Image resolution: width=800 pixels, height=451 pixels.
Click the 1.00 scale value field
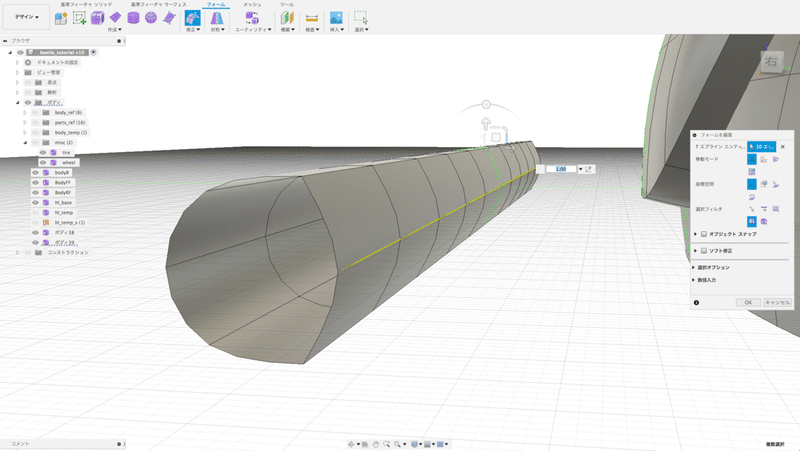(561, 169)
